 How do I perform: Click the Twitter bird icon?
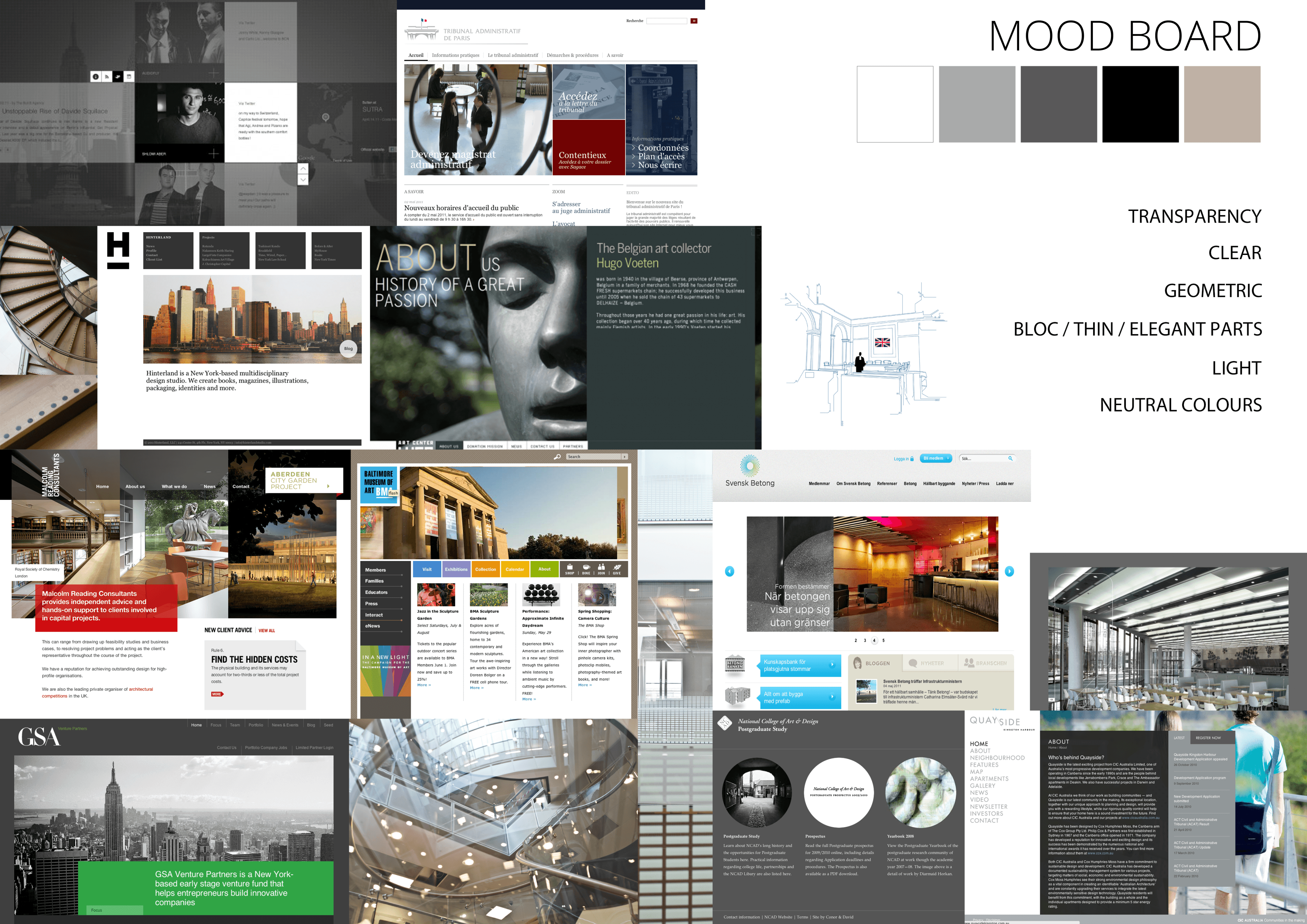pos(118,76)
